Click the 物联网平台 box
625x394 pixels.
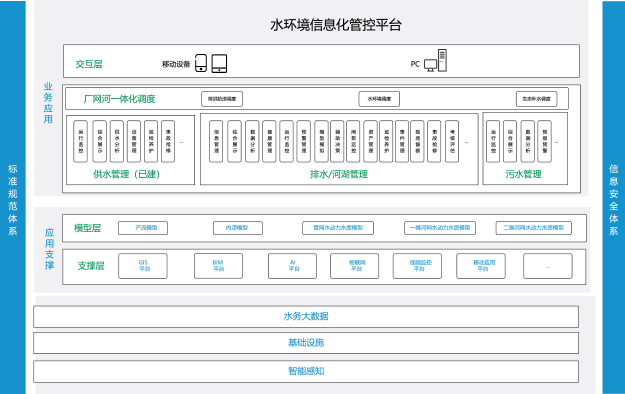pos(354,266)
